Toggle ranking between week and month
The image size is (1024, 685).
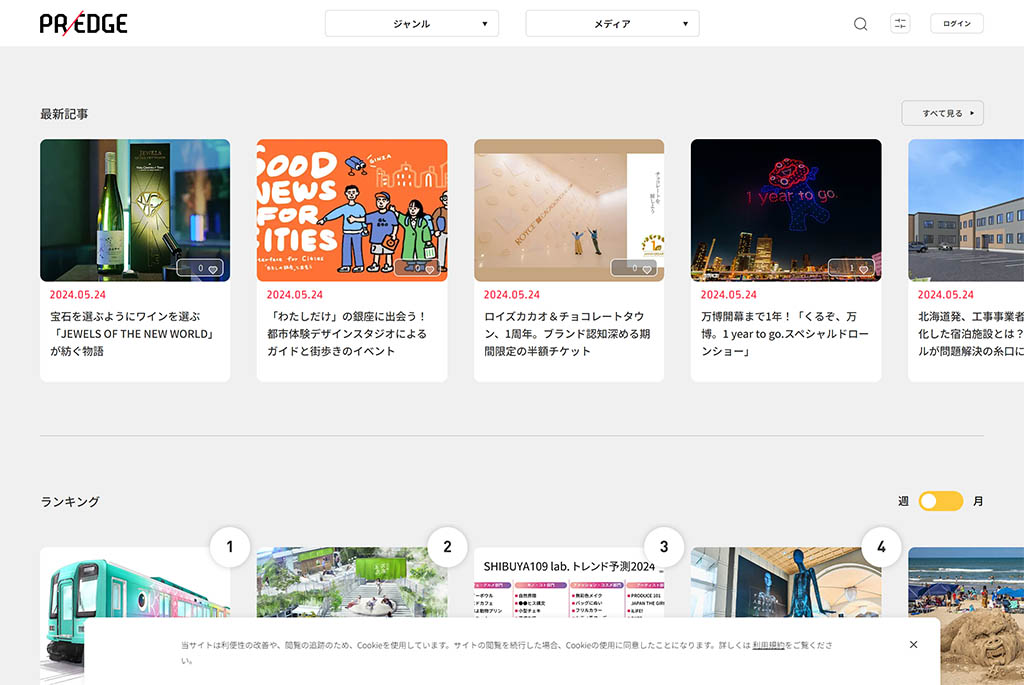940,501
